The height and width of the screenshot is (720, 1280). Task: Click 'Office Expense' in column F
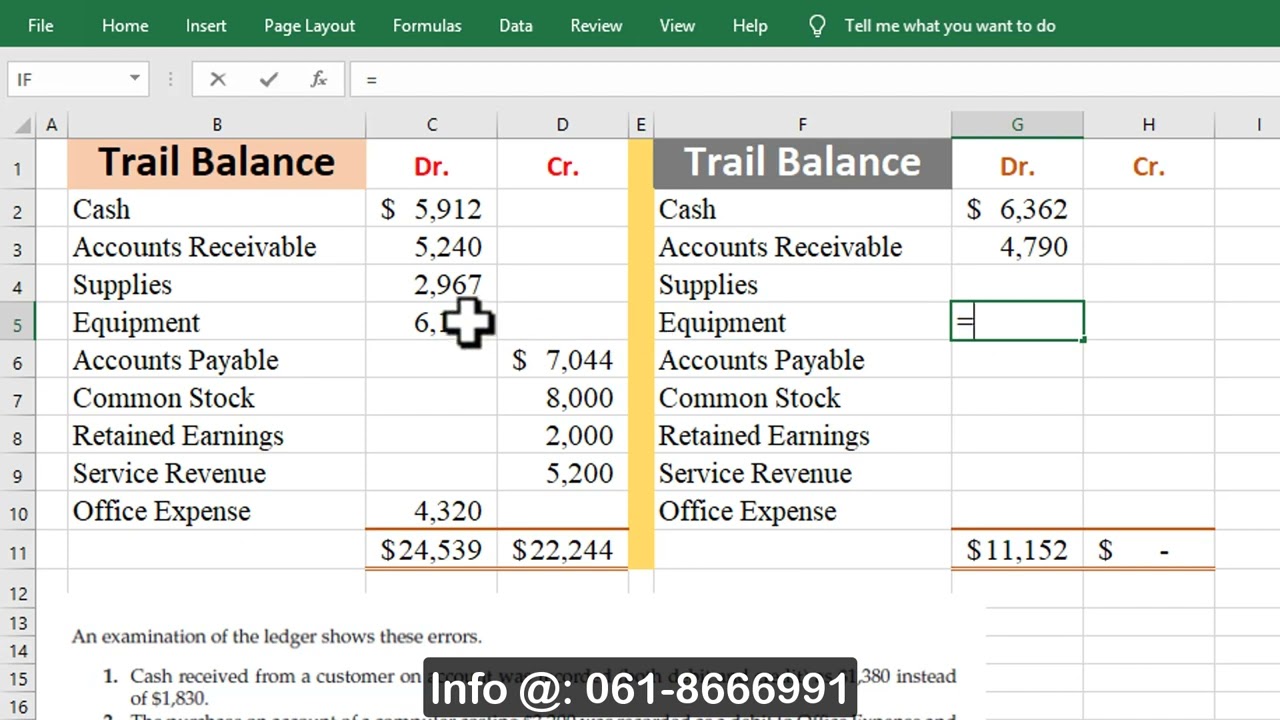(747, 512)
